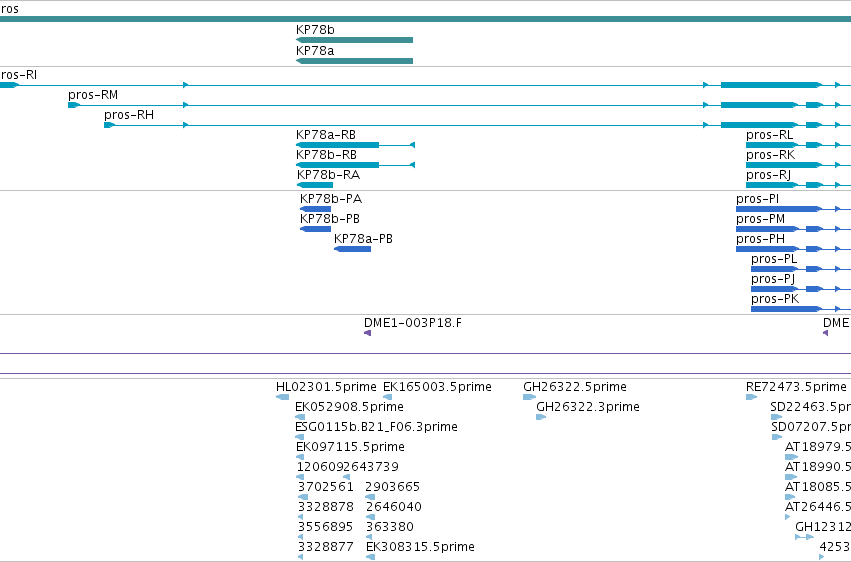Screen dimensions: 851x562
Task: Select the KP78b-PB protein feature
Action: coord(315,229)
